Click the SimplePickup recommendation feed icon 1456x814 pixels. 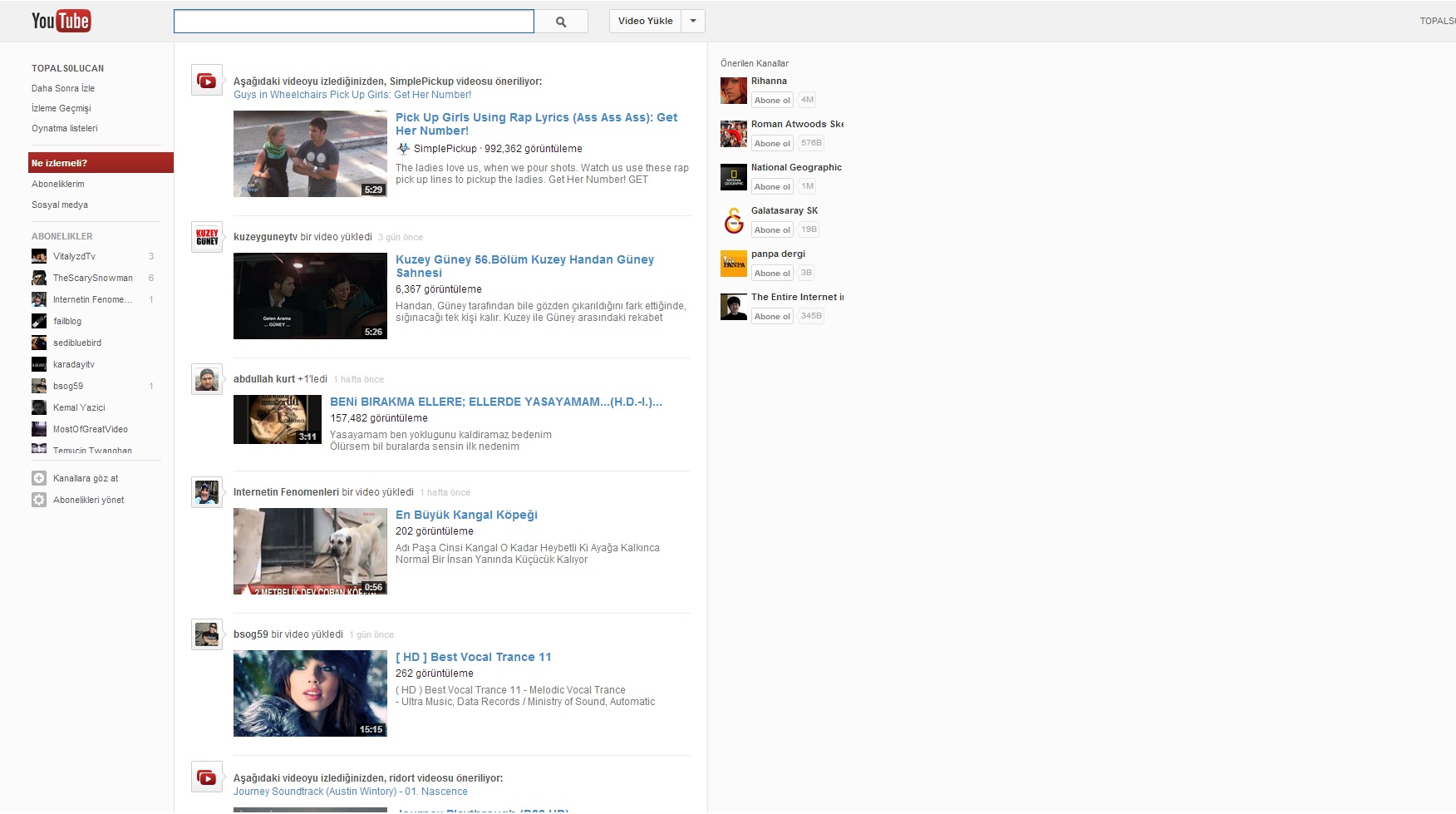(x=207, y=81)
